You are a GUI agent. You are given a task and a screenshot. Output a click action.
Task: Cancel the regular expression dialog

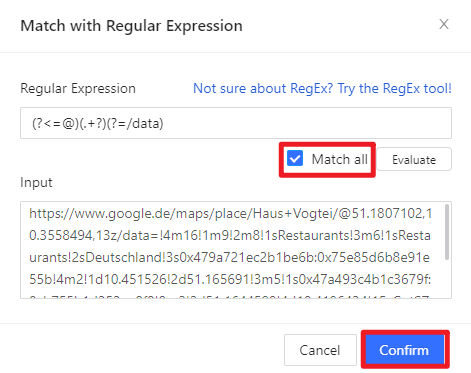[x=320, y=350]
